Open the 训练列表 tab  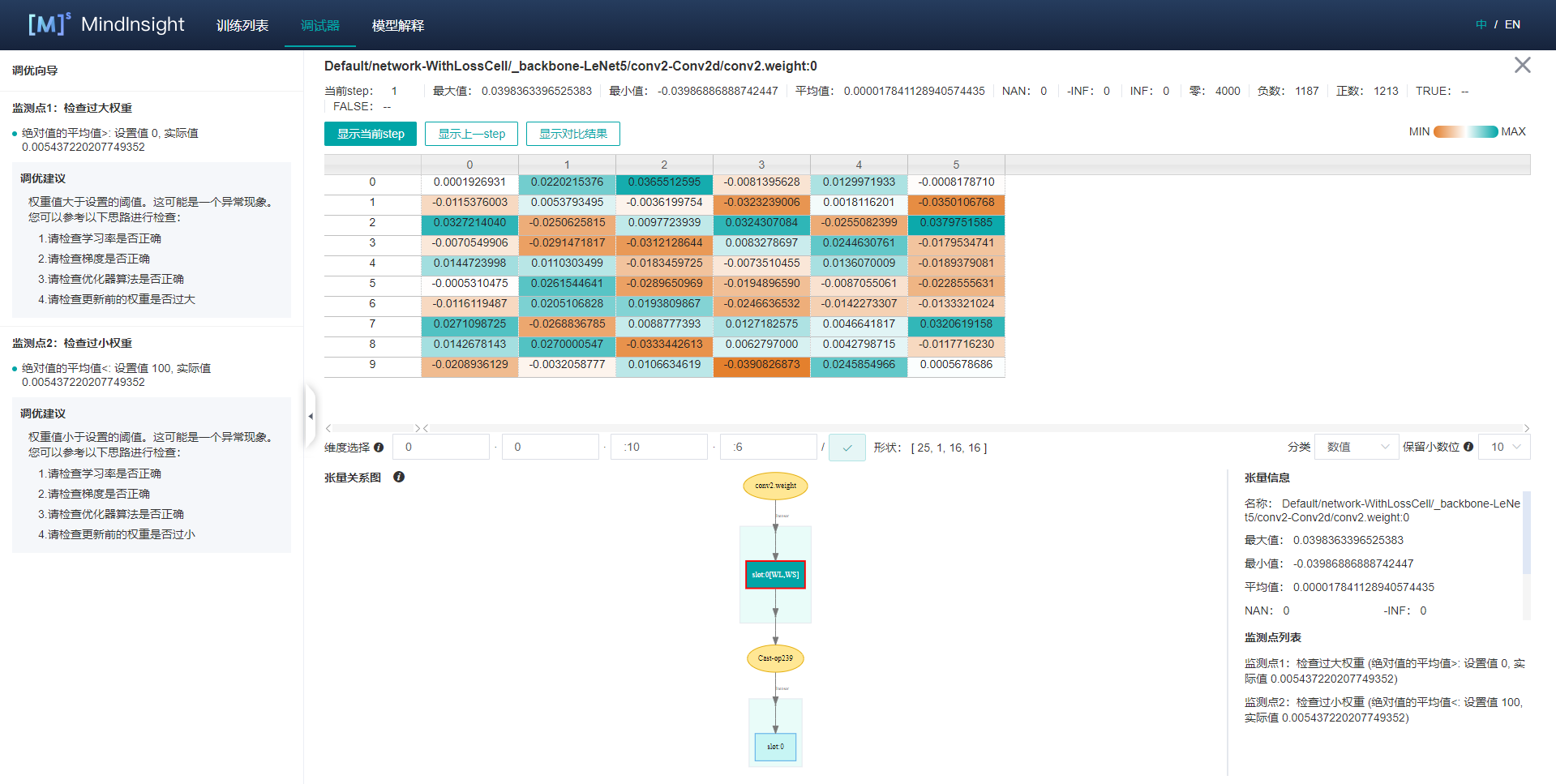(x=242, y=25)
